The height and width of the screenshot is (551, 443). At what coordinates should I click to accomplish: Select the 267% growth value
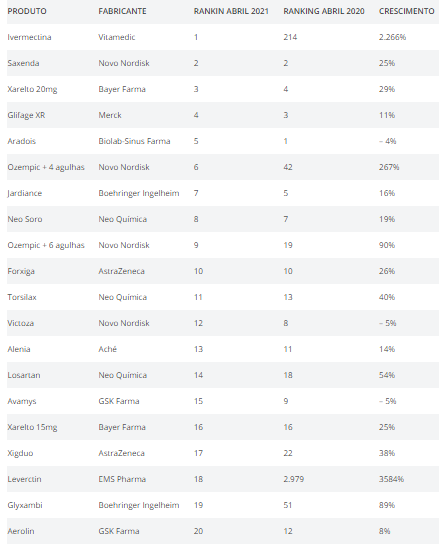pyautogui.click(x=389, y=167)
